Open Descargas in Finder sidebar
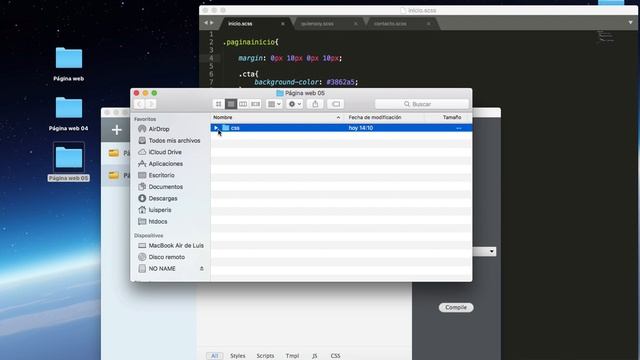 coord(163,198)
